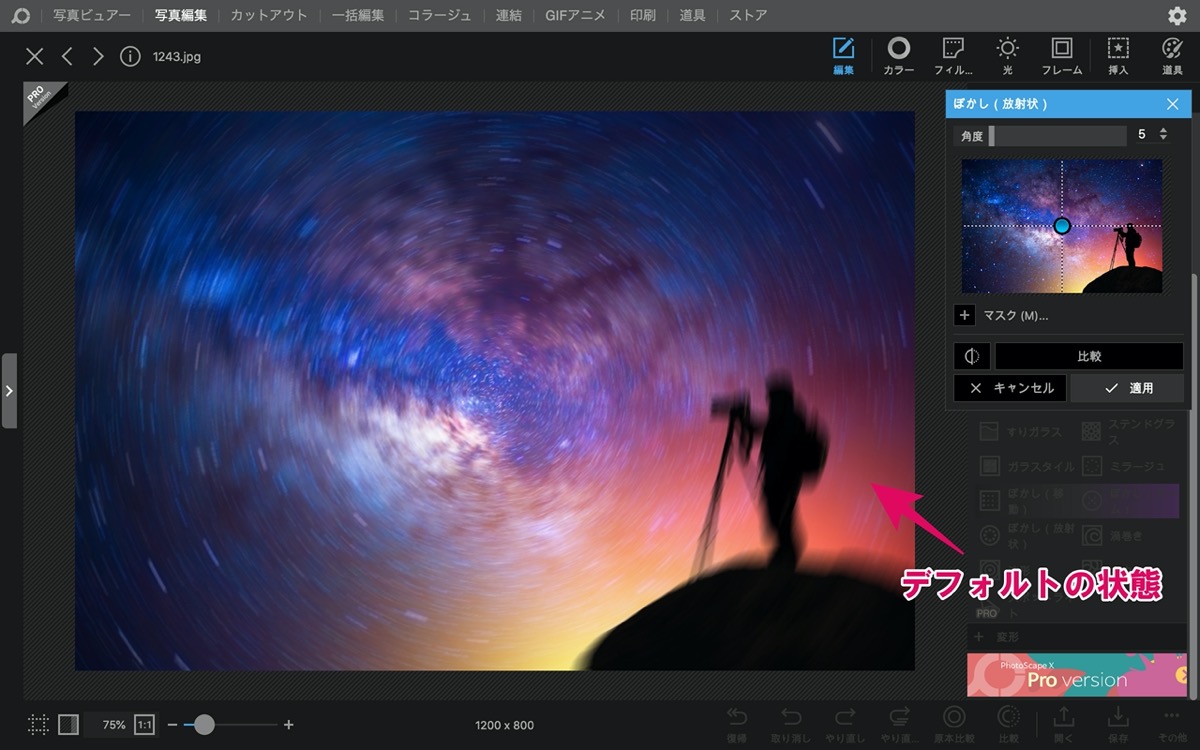
Task: Click the 復帰 revert icon
Action: pos(737,725)
